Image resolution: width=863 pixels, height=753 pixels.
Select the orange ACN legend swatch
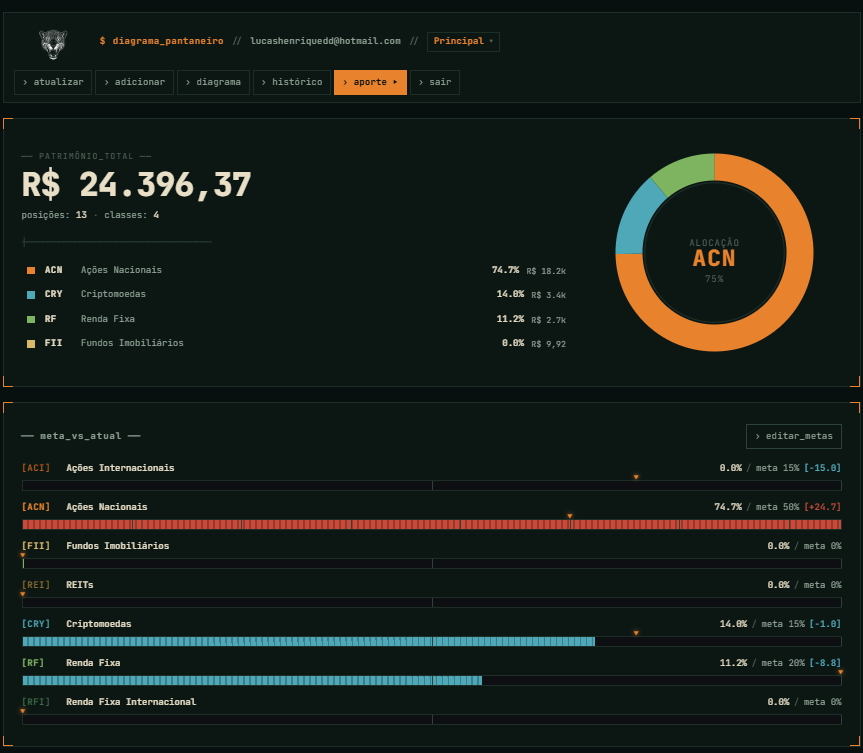coord(31,270)
